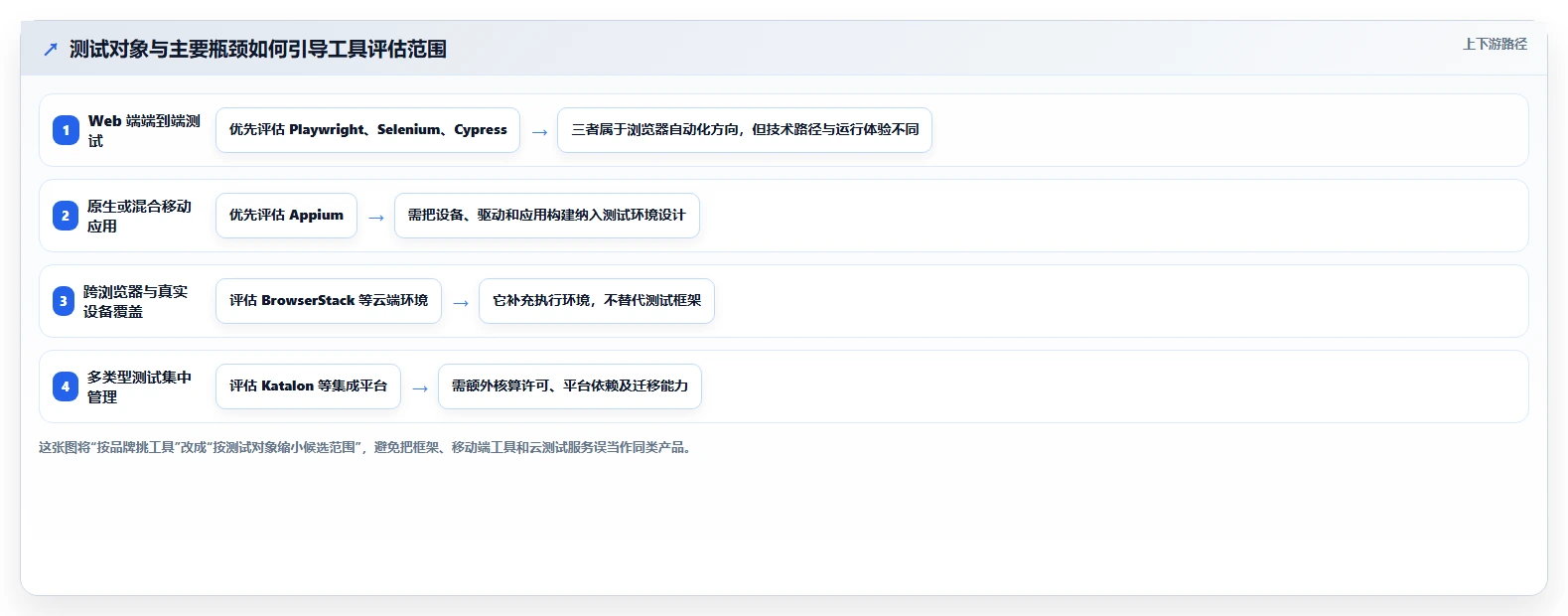Click the 优先评估 Appium box
Viewport: 1568px width, 616px height.
pos(286,216)
